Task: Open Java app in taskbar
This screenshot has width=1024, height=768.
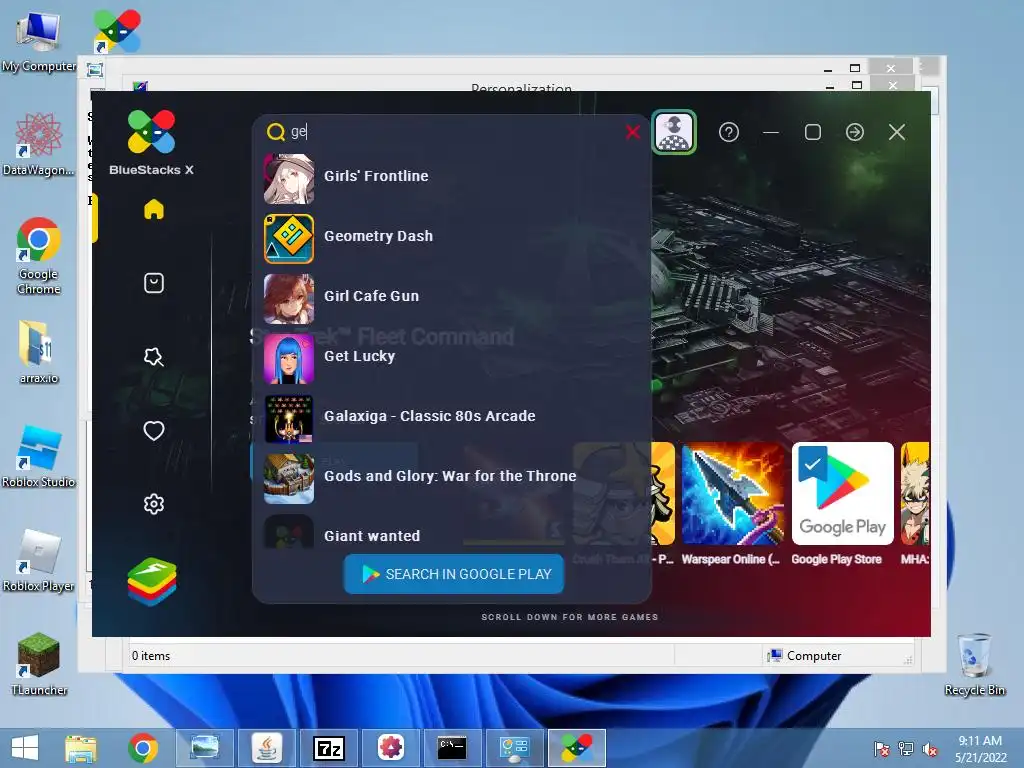Action: (267, 748)
